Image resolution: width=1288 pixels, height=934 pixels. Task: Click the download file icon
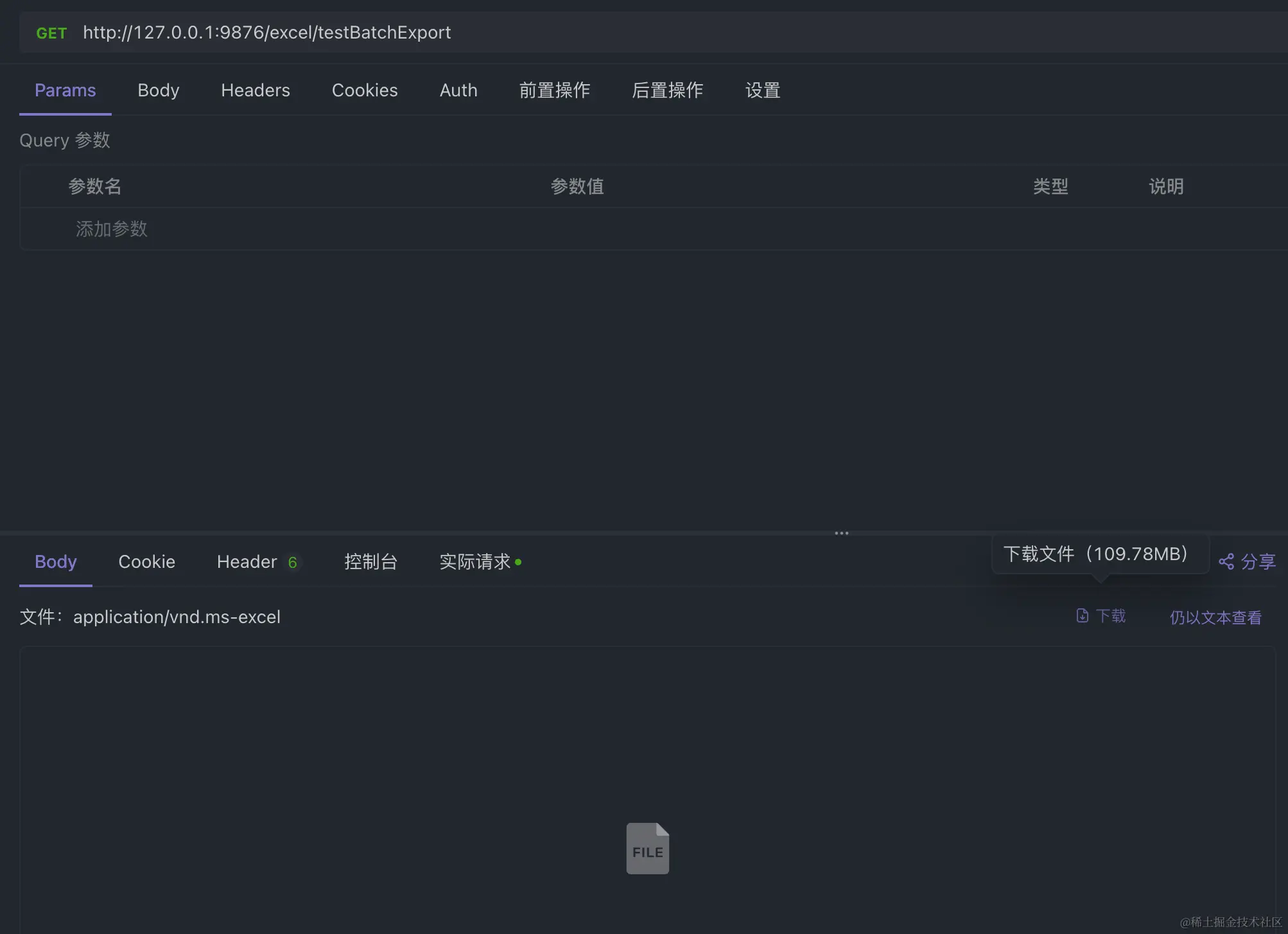[1082, 616]
